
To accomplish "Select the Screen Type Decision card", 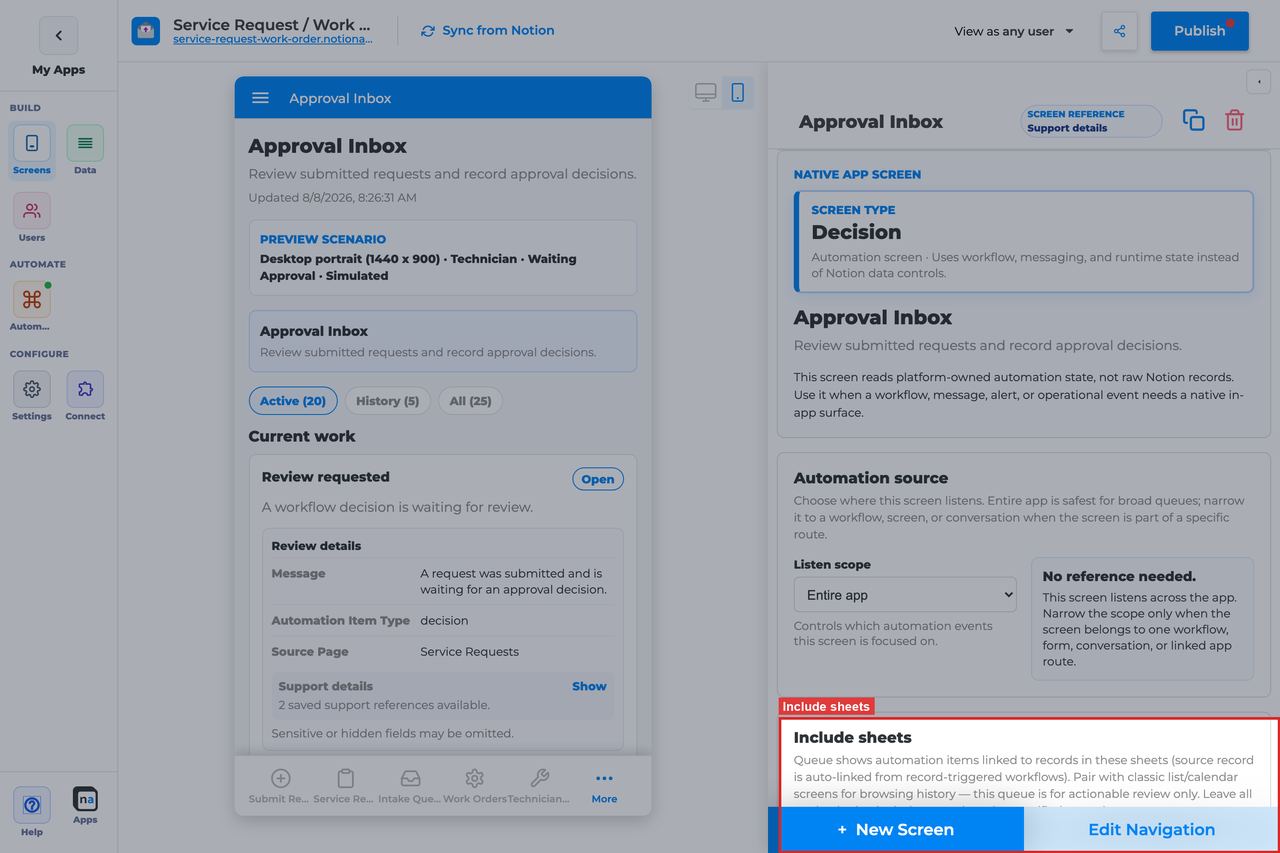I will click(x=1023, y=241).
